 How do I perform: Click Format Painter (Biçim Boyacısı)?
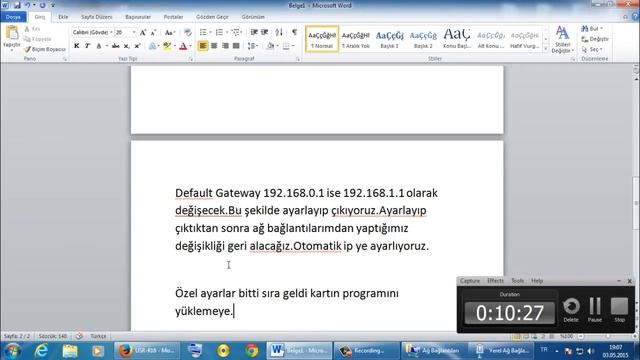(45, 49)
